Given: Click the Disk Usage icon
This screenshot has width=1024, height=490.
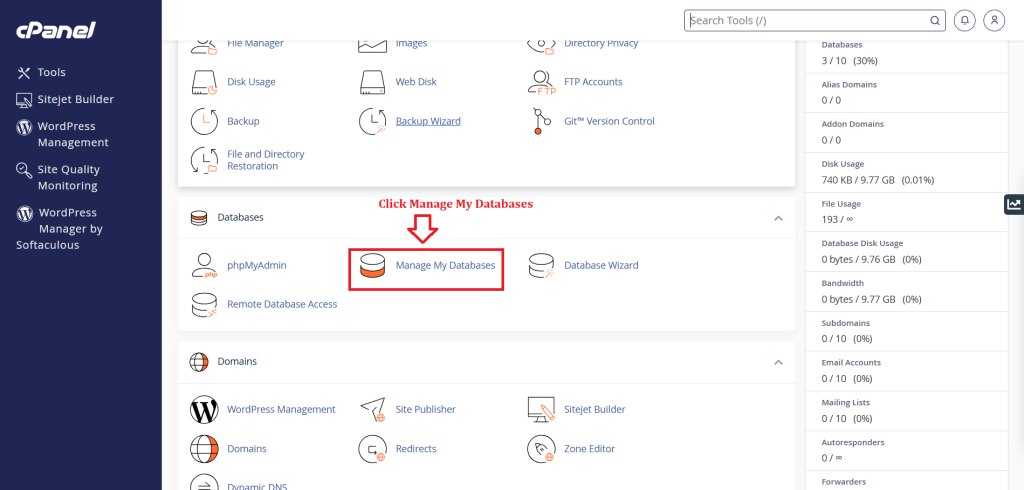Looking at the screenshot, I should (204, 82).
